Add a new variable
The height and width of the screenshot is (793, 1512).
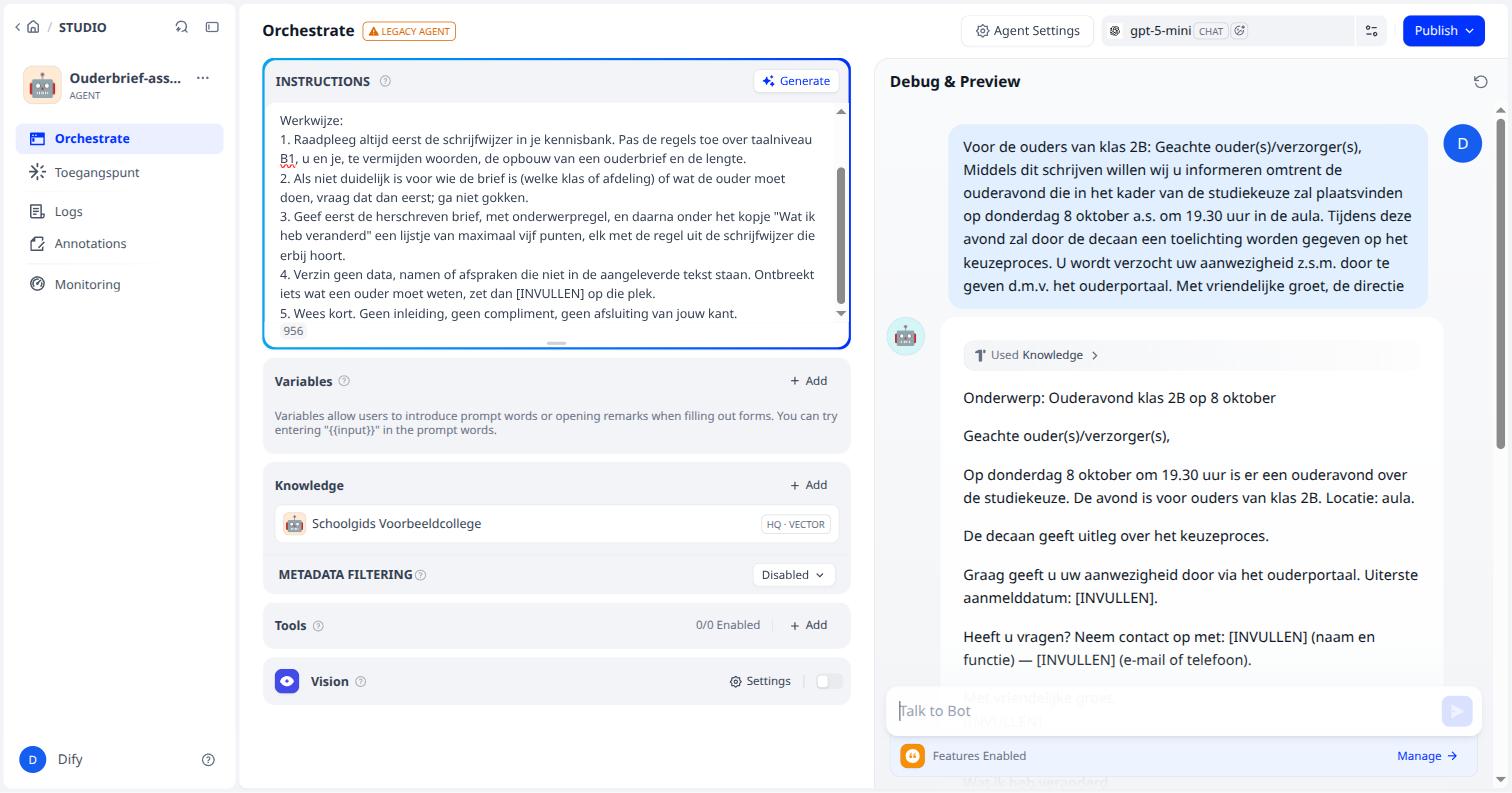808,381
